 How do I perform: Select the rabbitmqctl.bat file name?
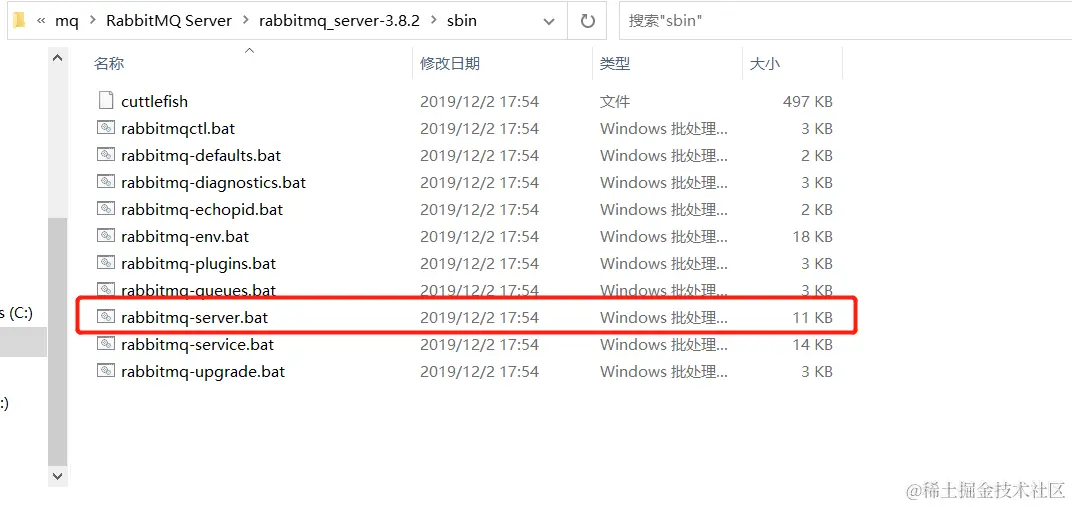tap(178, 128)
